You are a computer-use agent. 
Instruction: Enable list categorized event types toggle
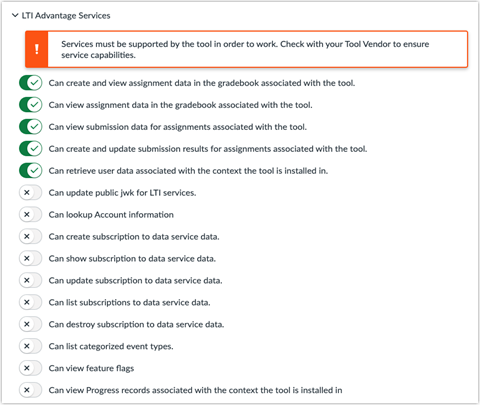31,346
